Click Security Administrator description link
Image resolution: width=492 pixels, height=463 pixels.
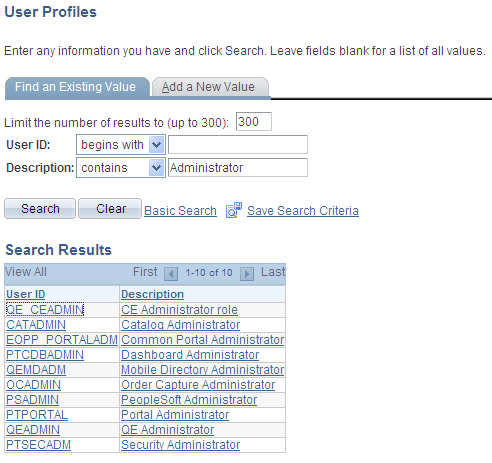181,445
